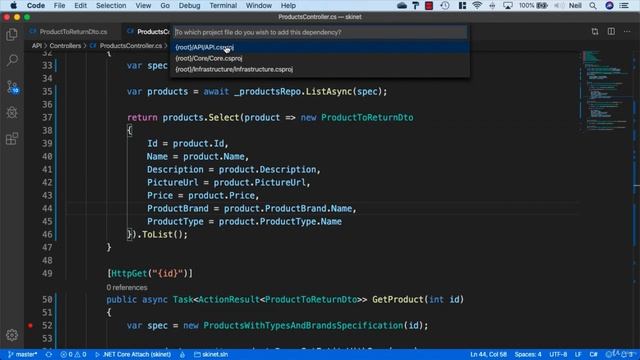
Task: Open the Code application menu
Action: click(x=36, y=5)
